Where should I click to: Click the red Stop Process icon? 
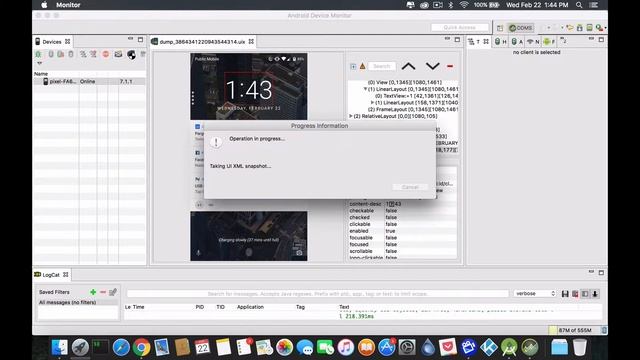coord(106,54)
